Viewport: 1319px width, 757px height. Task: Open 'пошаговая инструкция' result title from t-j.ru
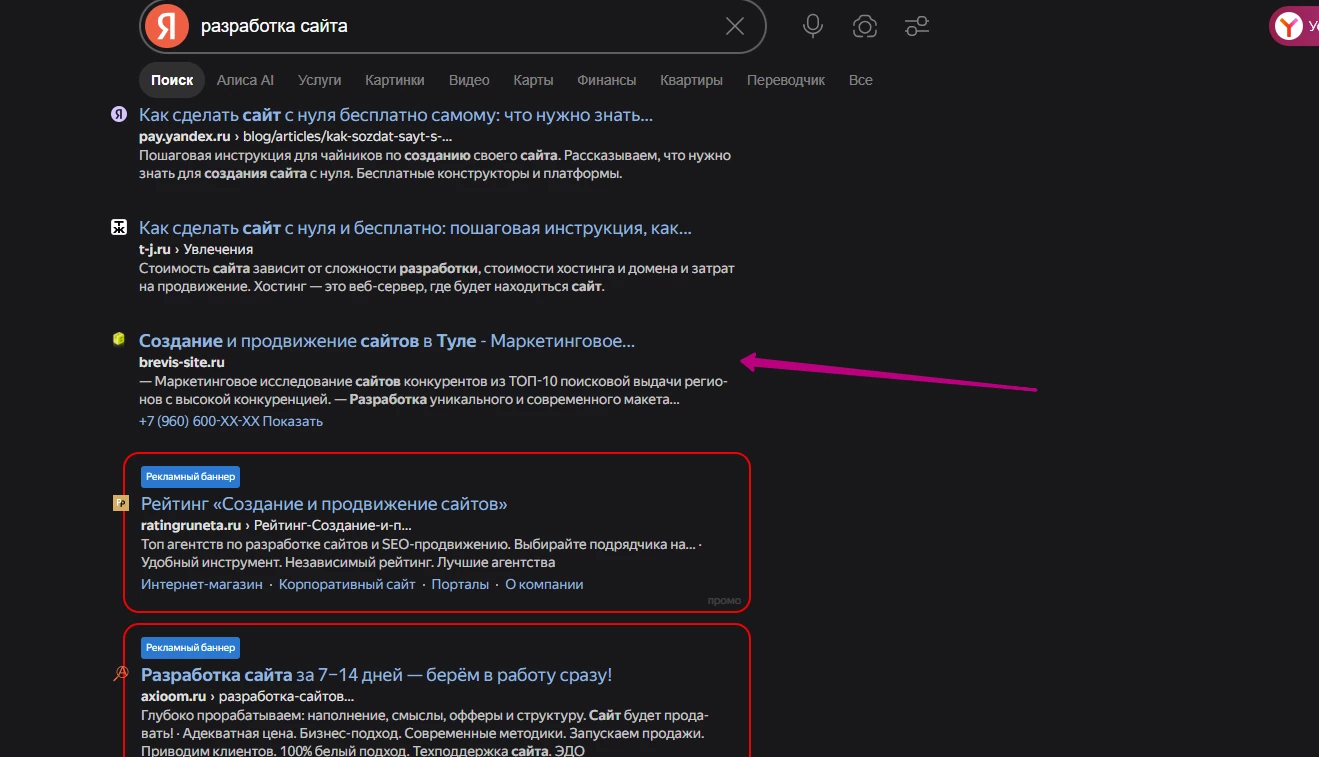415,228
